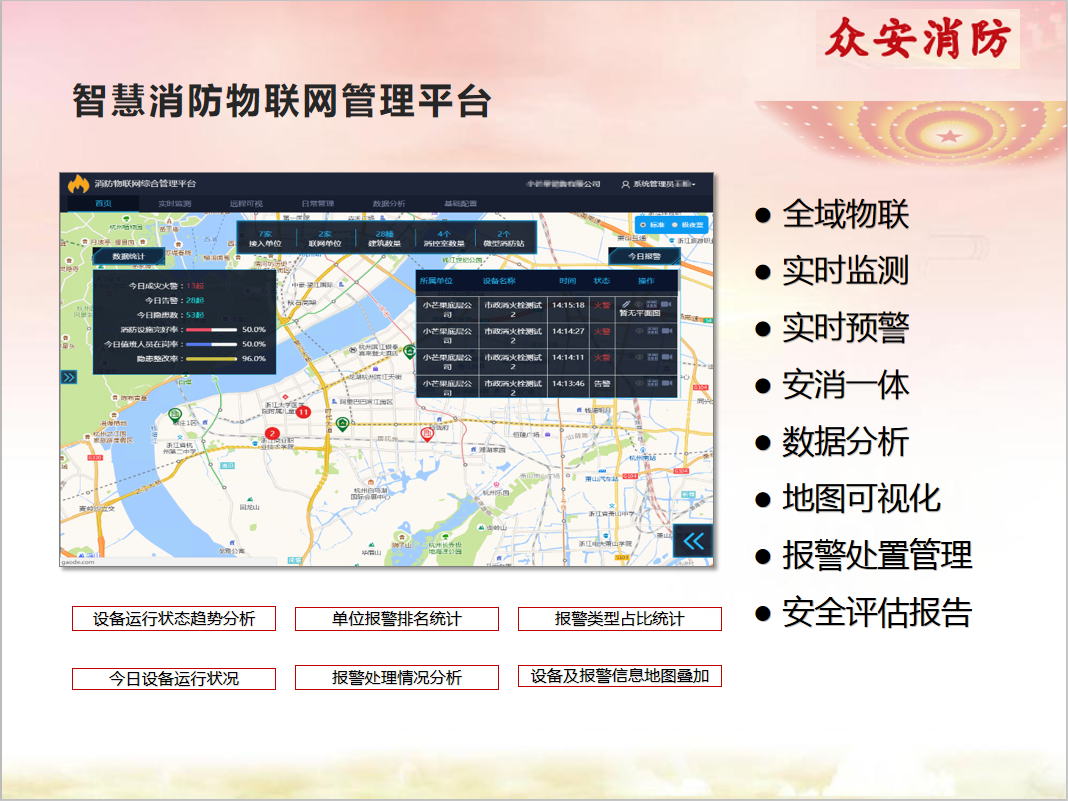1068x801 pixels.
Task: Click the 4个 消控室数量 stat tile
Action: (x=444, y=238)
